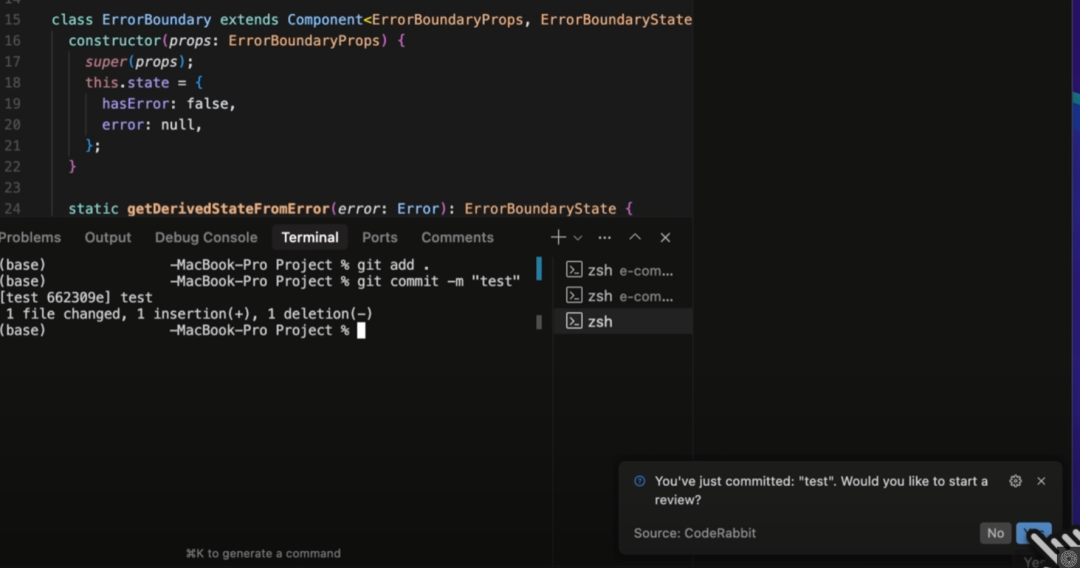Switch to the Problems tab

click(x=30, y=238)
